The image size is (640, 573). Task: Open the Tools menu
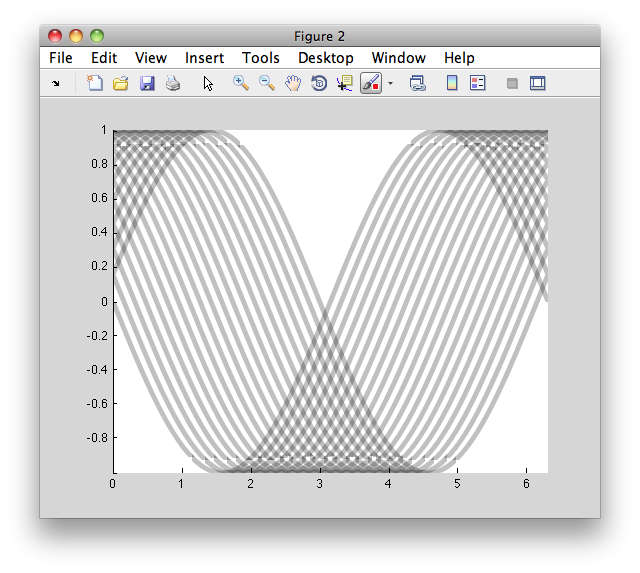pyautogui.click(x=260, y=58)
